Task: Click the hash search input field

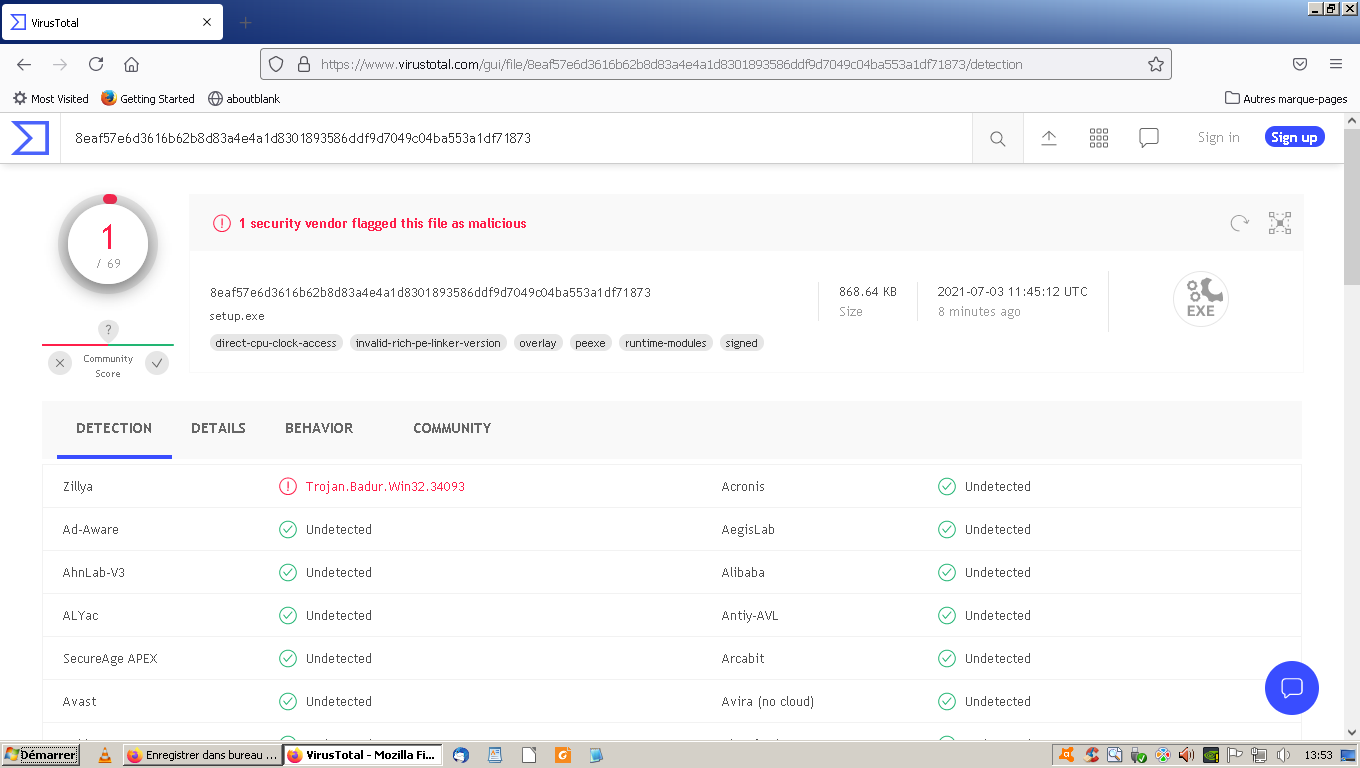Action: pos(515,138)
